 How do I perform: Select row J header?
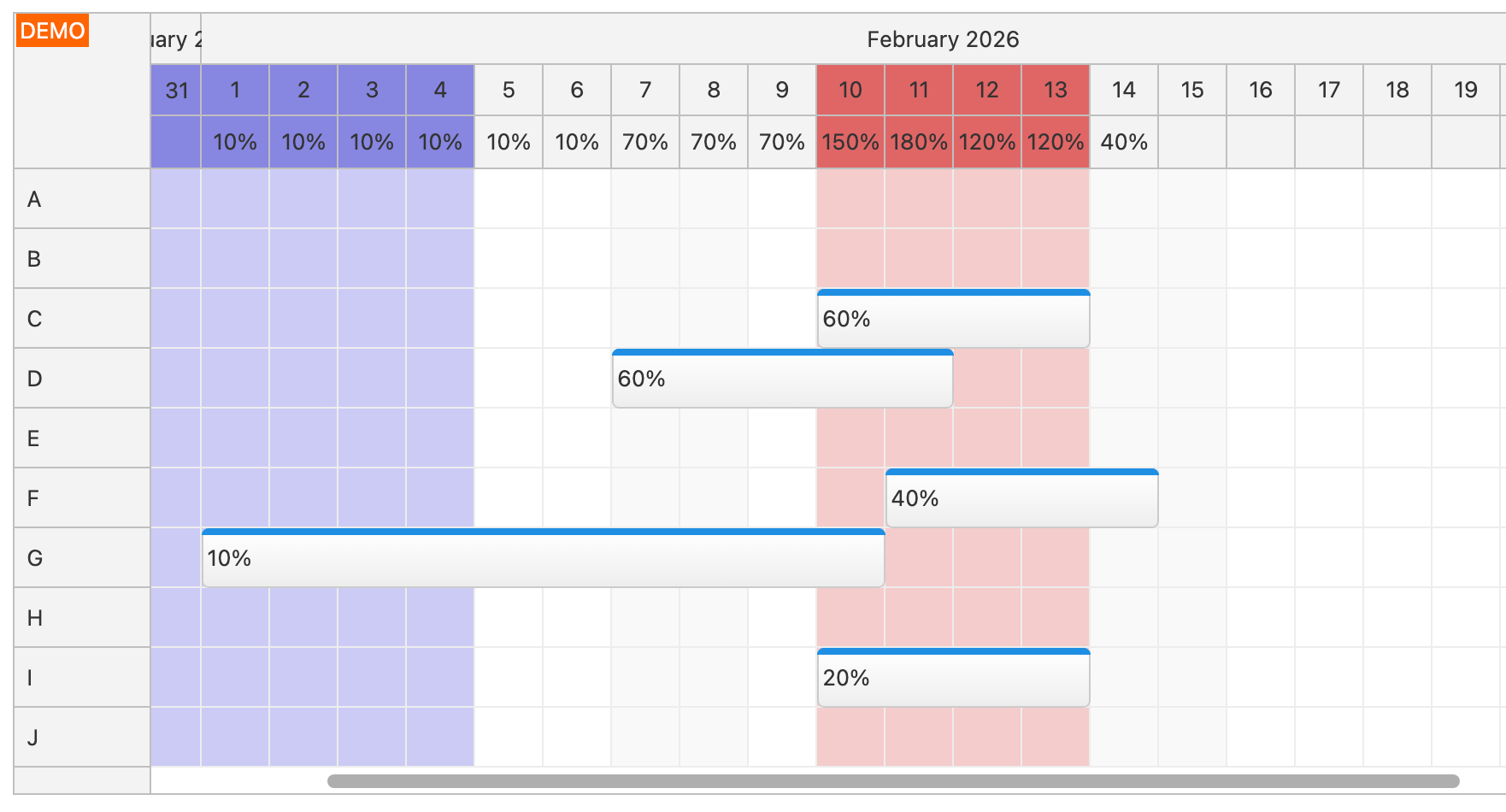pos(82,738)
